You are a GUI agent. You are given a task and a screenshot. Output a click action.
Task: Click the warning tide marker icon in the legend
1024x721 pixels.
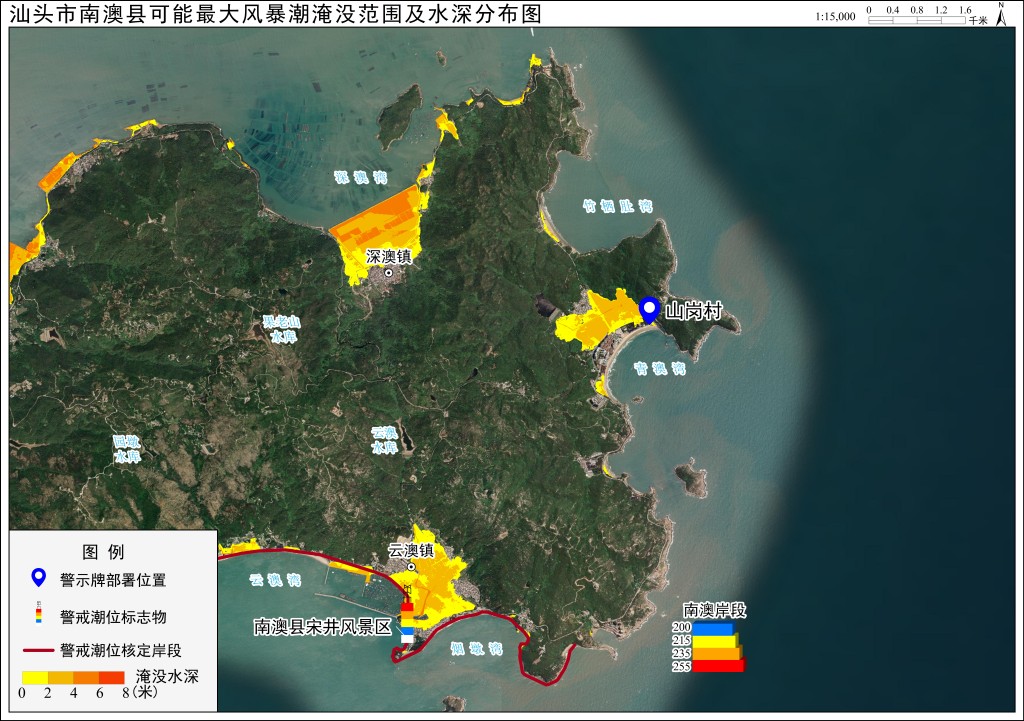39,612
